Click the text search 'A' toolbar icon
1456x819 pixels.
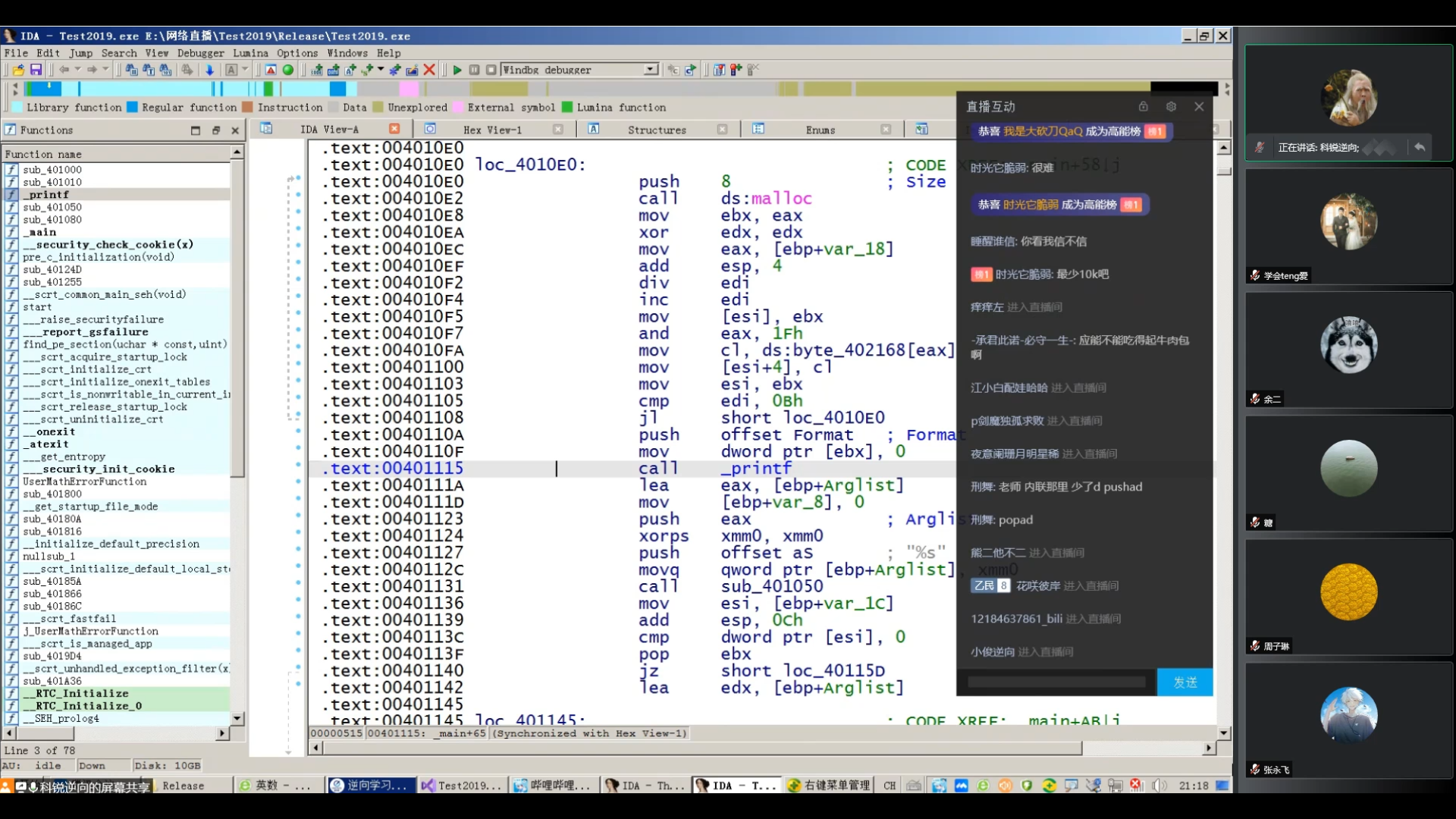tap(231, 70)
